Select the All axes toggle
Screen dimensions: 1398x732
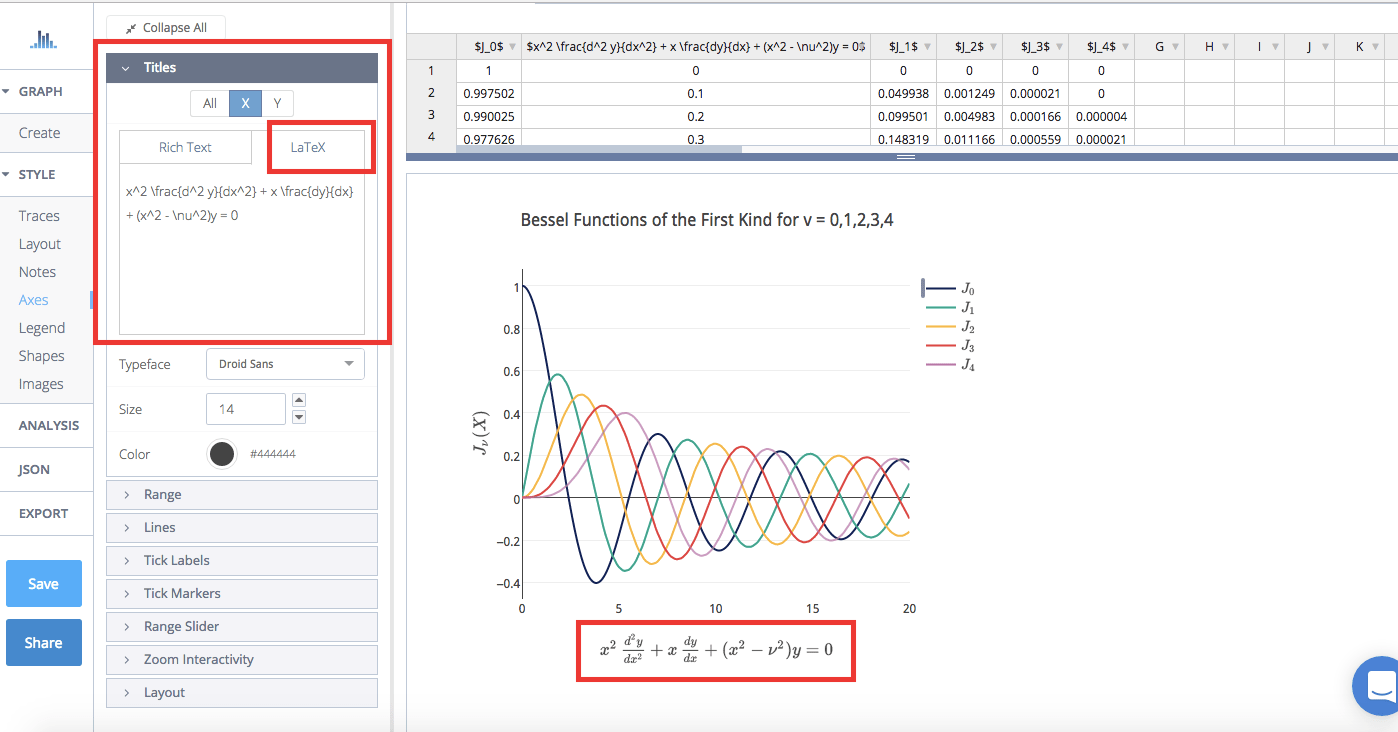point(209,103)
